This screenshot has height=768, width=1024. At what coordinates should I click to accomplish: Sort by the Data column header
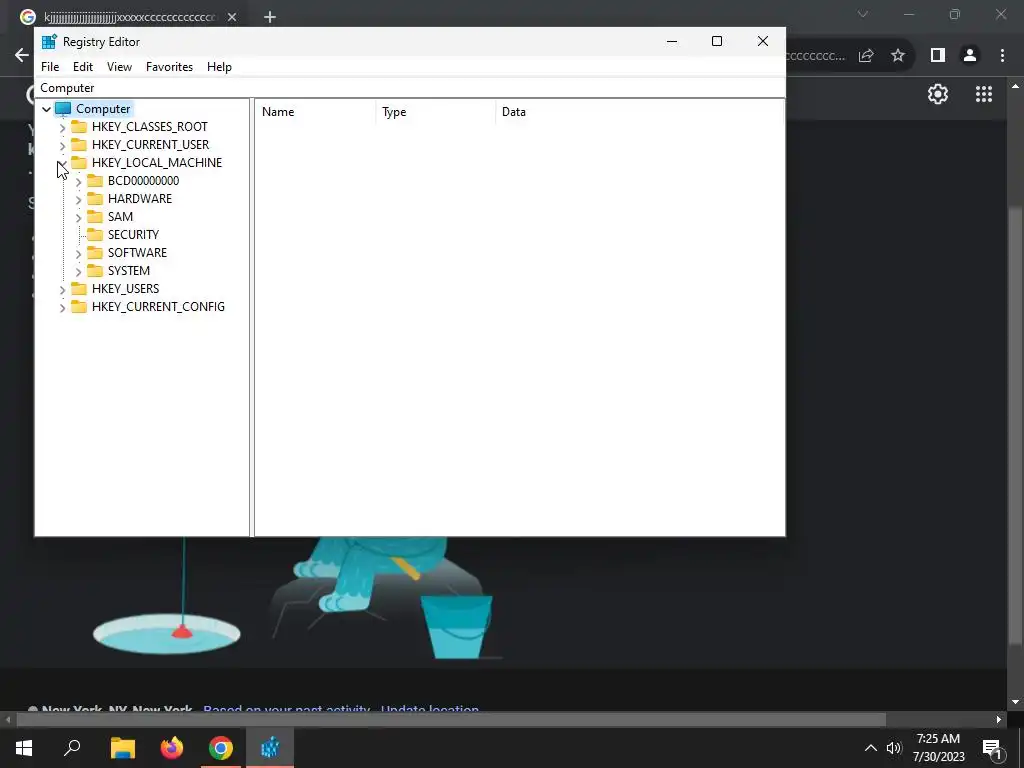[640, 112]
